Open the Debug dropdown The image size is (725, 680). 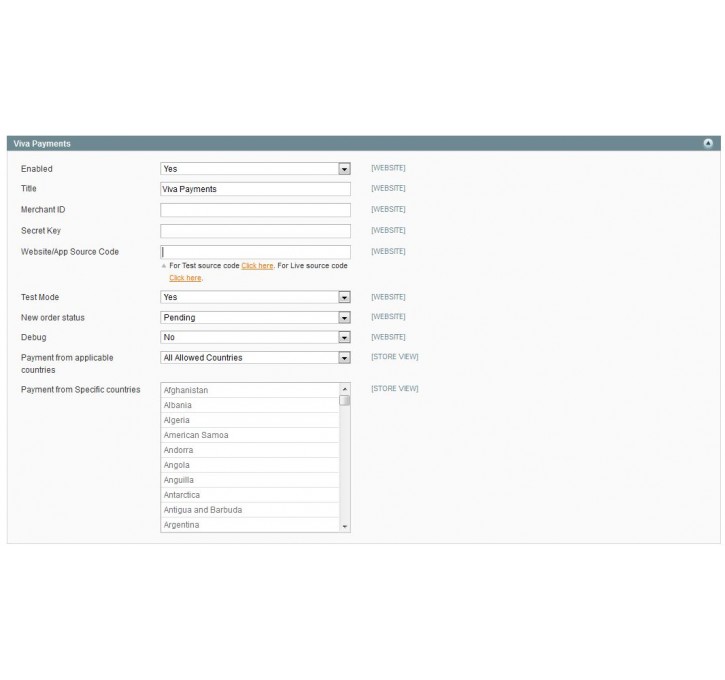pos(255,337)
